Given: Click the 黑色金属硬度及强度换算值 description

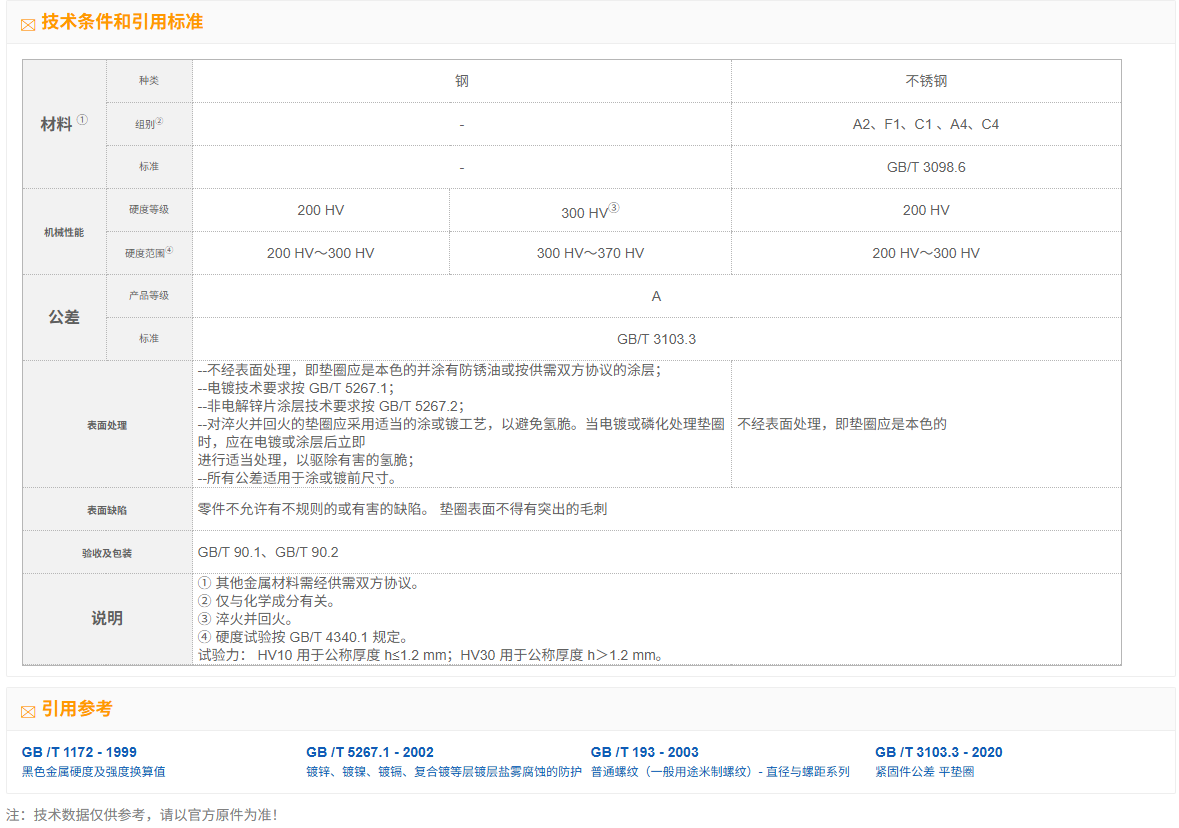Looking at the screenshot, I should 93,772.
